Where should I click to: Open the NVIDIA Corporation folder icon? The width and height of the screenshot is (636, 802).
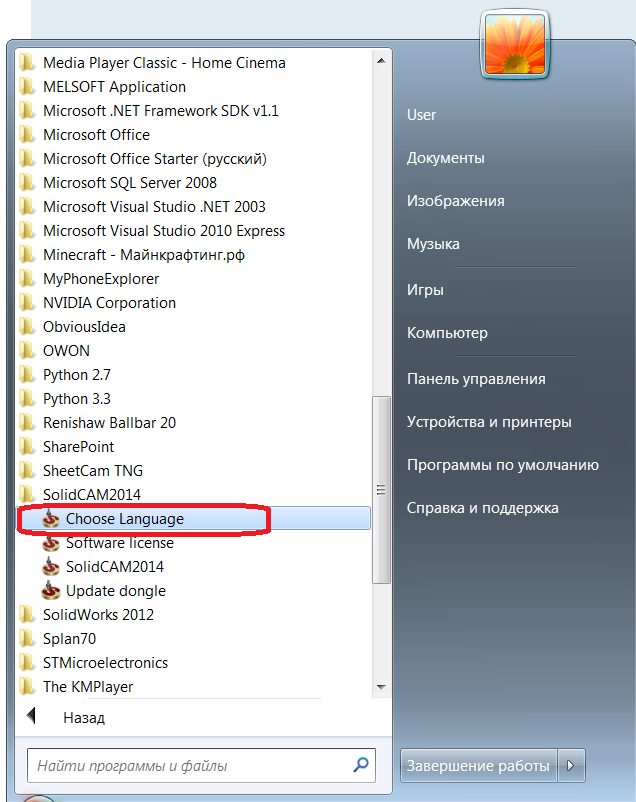(x=27, y=303)
